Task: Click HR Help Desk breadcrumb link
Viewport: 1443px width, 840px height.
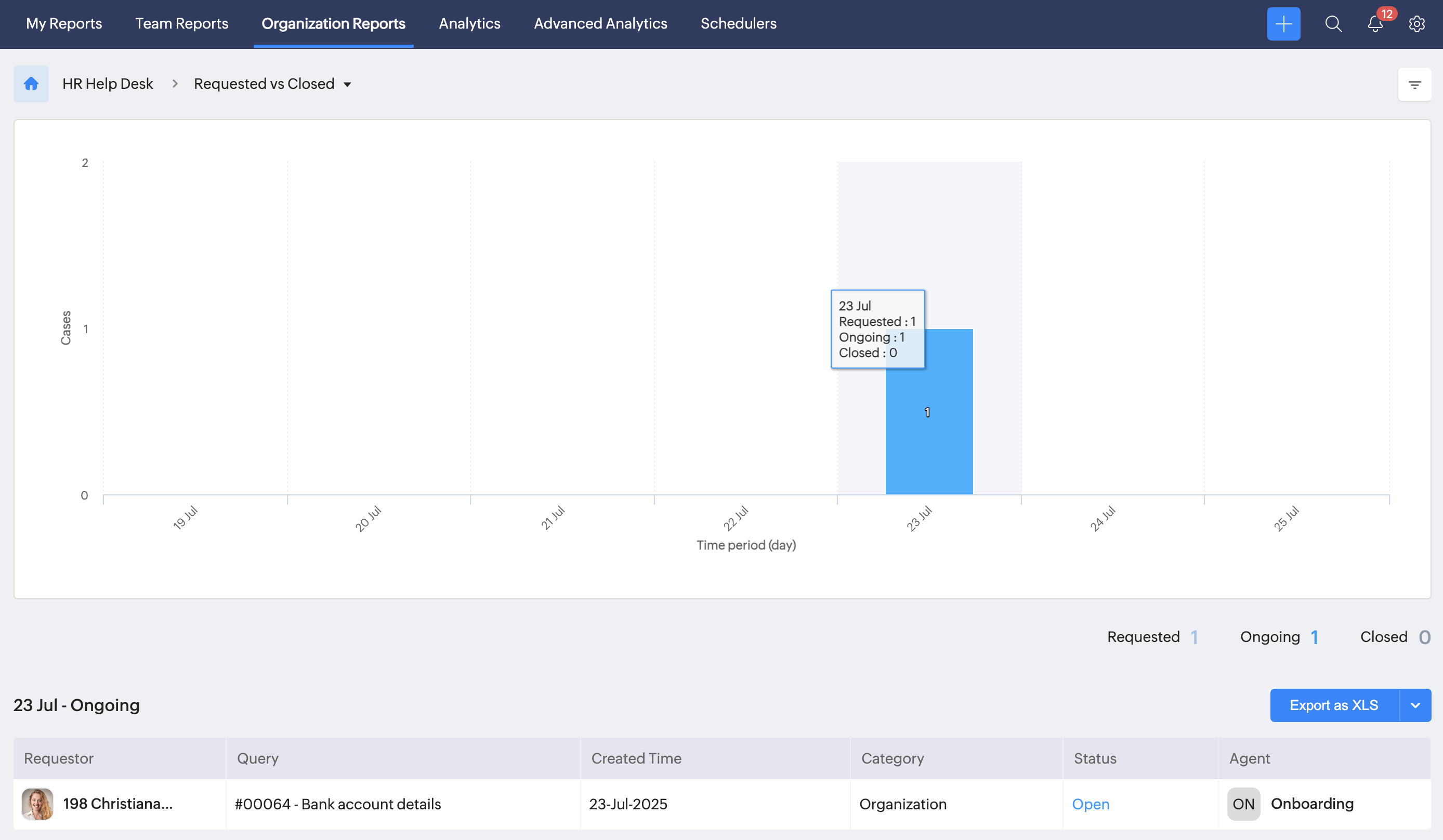Action: 108,84
